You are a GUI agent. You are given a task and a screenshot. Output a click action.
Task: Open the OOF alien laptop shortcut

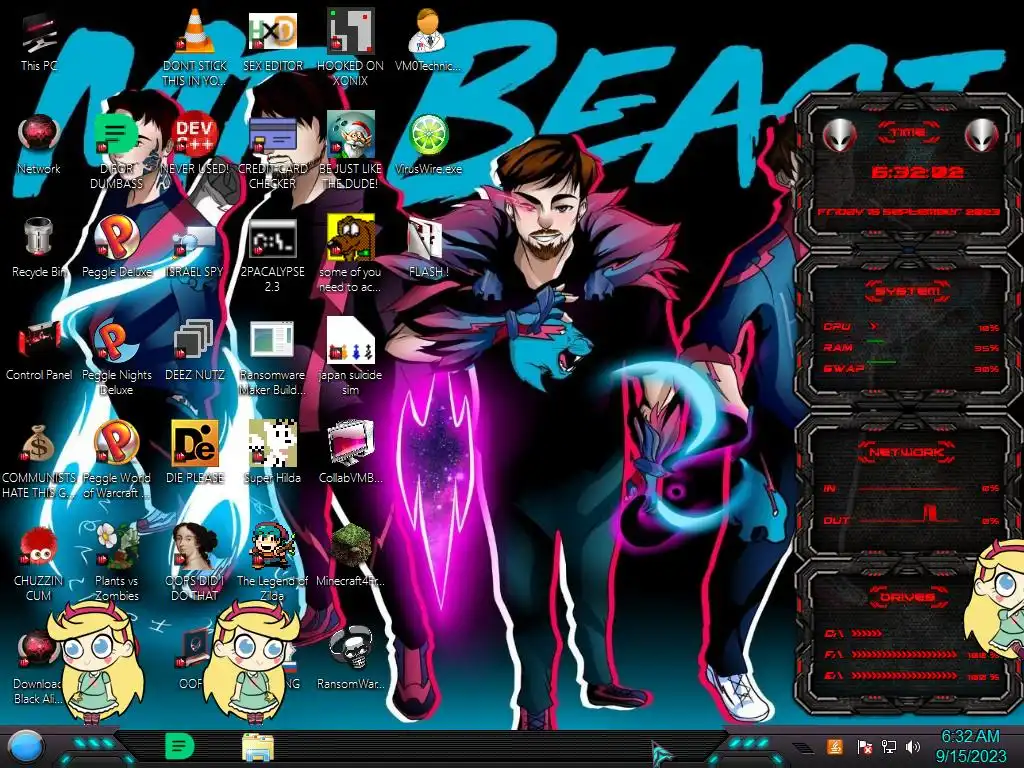(x=193, y=660)
